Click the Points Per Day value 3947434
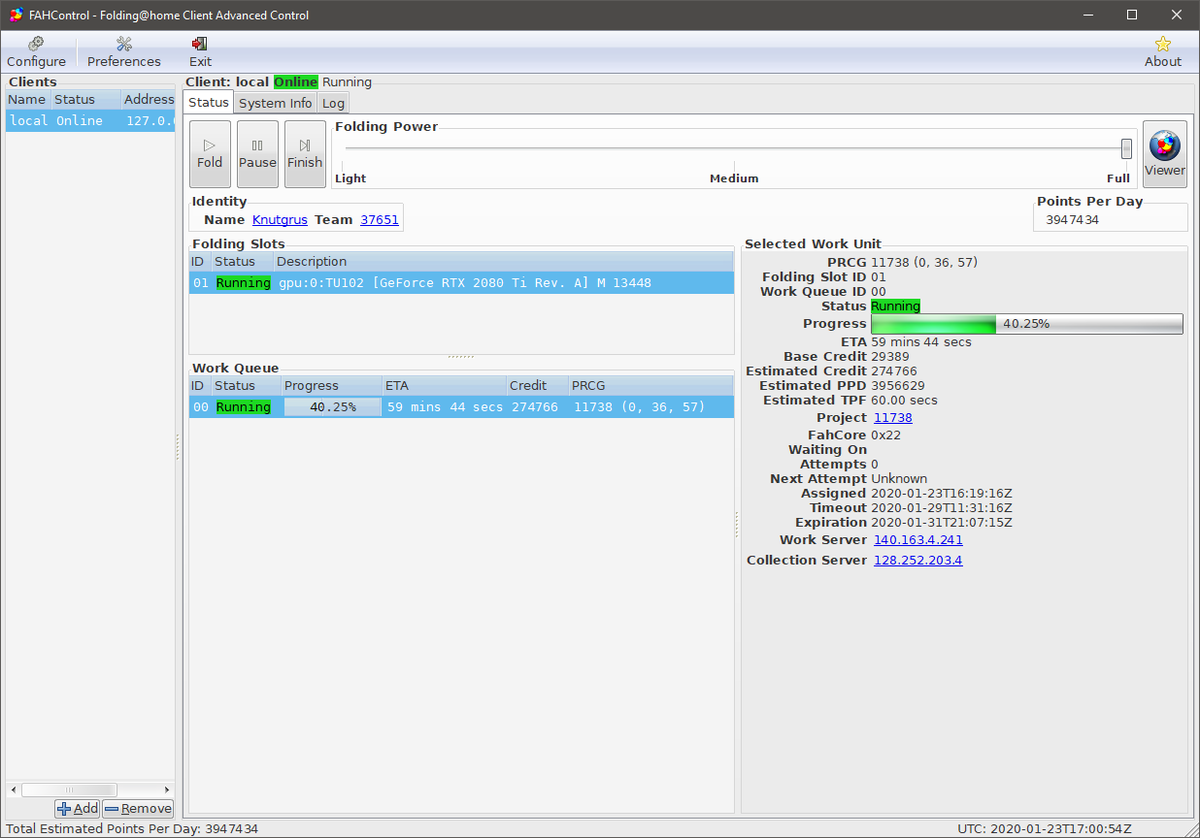This screenshot has width=1200, height=838. click(1072, 220)
